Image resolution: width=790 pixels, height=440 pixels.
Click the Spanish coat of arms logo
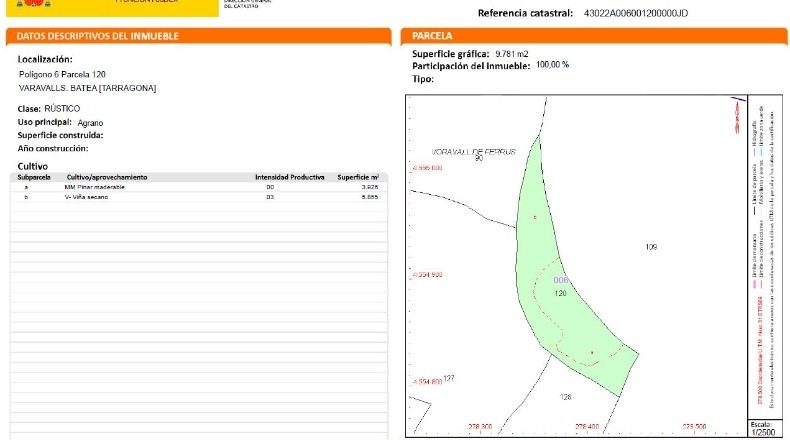point(34,3)
